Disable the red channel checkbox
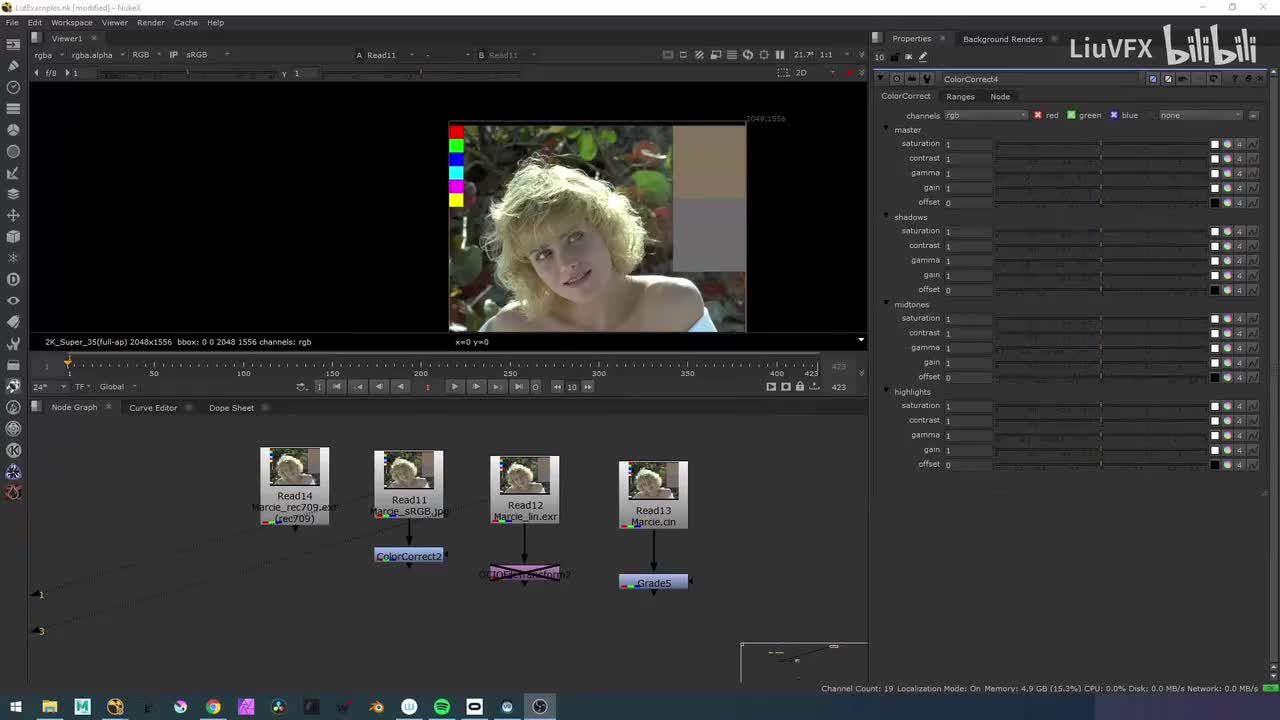This screenshot has width=1280, height=720. point(1038,115)
